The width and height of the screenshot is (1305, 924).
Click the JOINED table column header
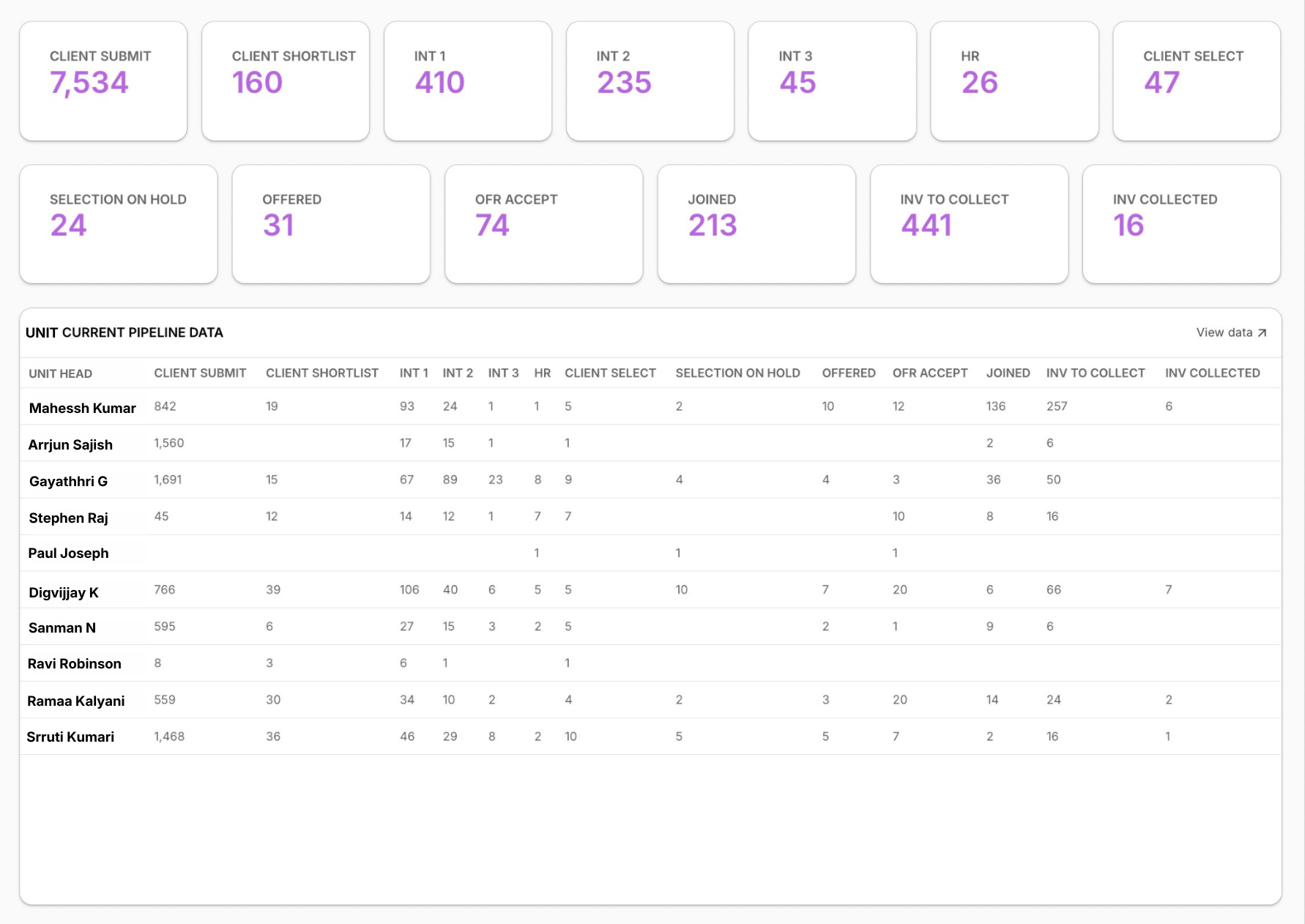1008,373
